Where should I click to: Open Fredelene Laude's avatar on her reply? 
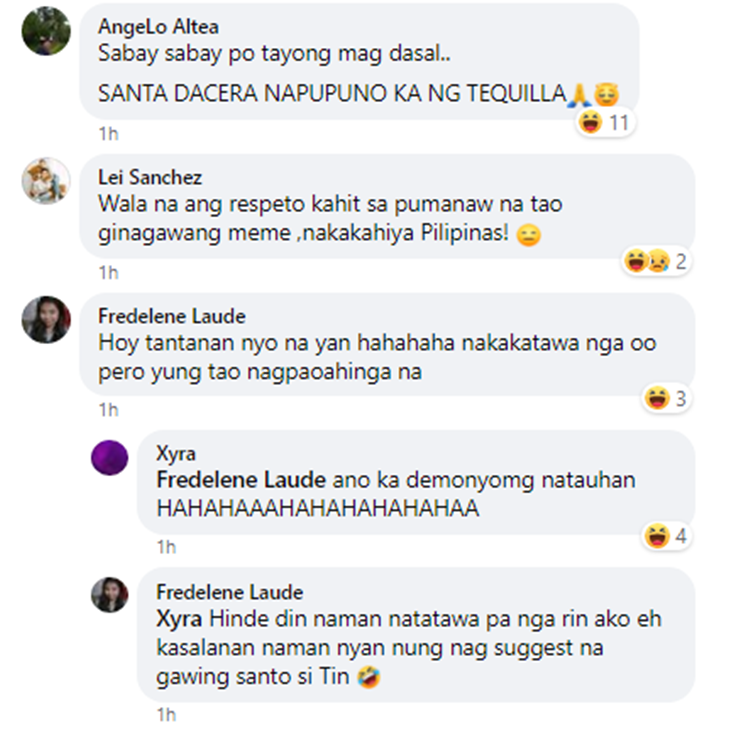pos(110,595)
